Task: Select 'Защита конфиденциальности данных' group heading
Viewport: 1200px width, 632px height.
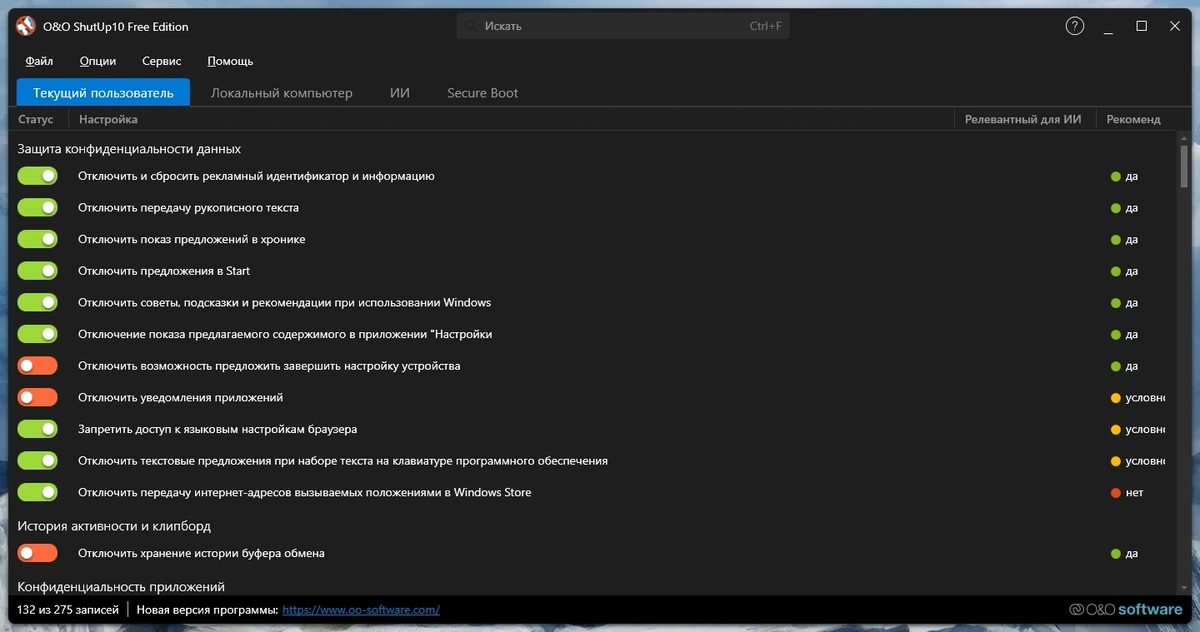Action: (129, 149)
